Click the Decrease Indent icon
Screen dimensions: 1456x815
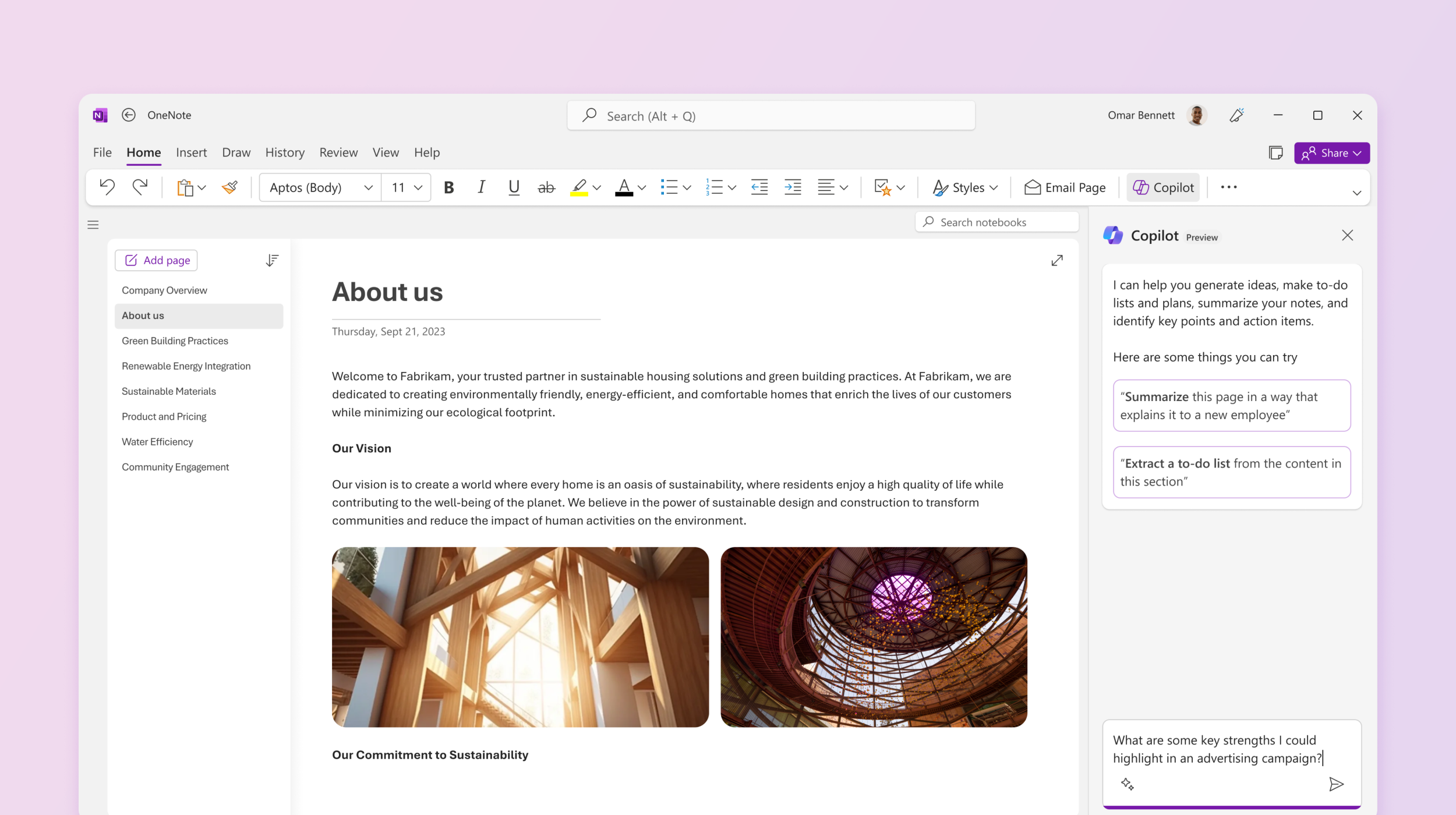point(759,187)
